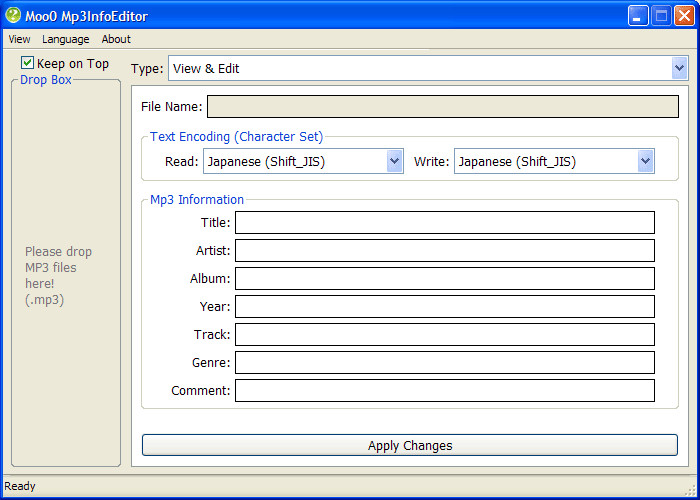Click the Moo0 app icon in title bar
700x500 pixels.
point(13,16)
